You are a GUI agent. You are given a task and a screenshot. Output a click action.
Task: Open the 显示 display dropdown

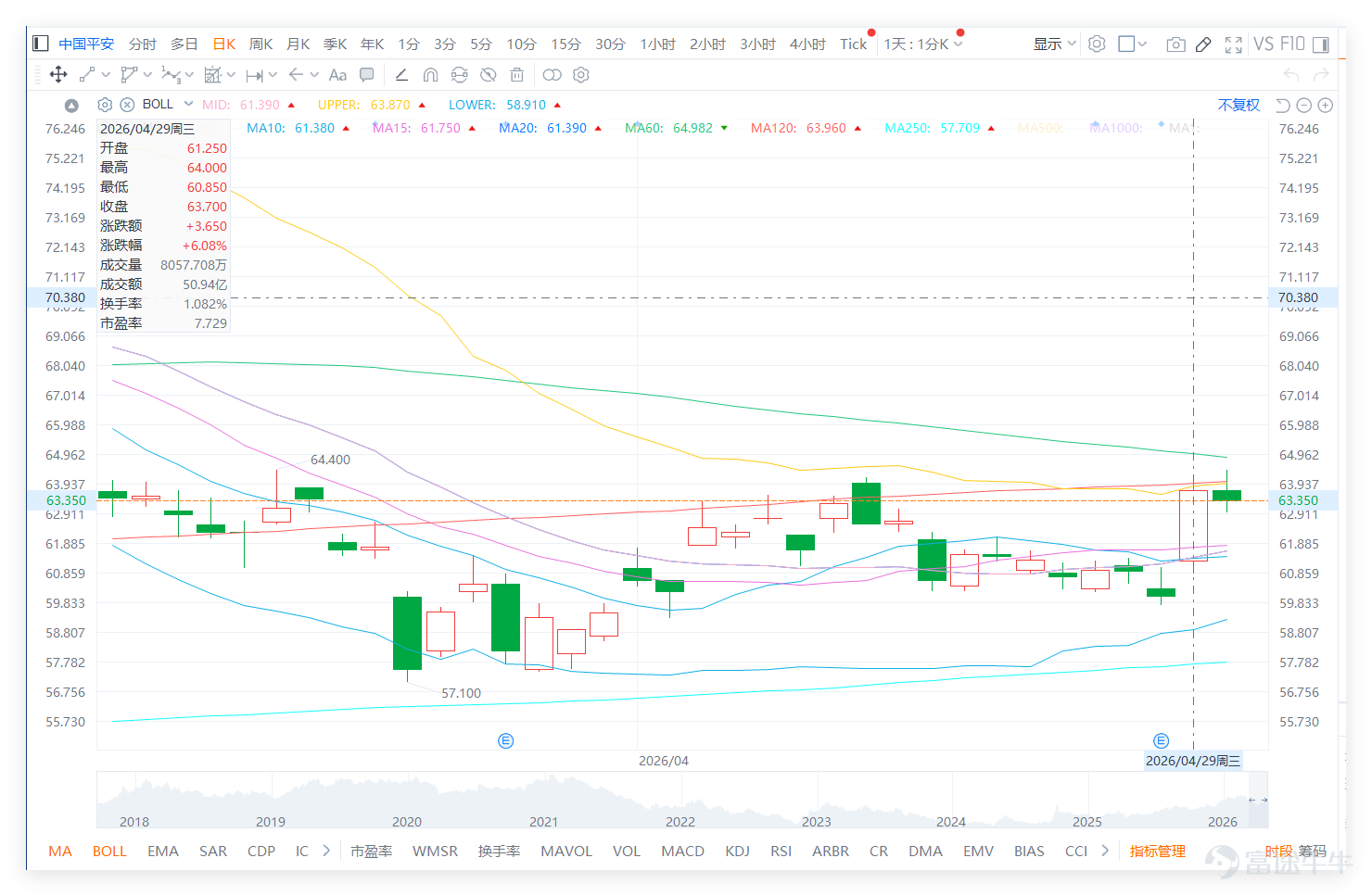coord(1054,44)
